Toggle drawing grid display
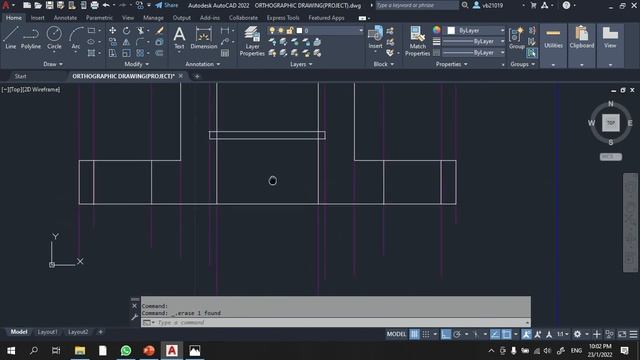This screenshot has width=640, height=360. click(414, 334)
